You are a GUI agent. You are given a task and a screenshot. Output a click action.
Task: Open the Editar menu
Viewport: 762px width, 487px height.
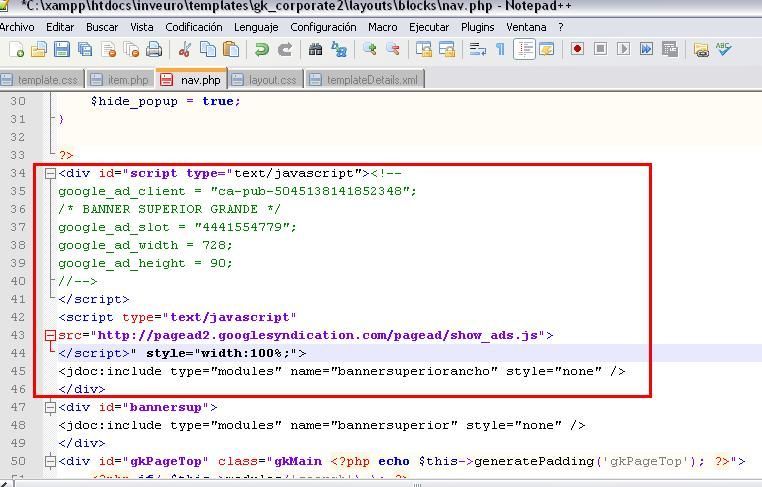point(60,27)
